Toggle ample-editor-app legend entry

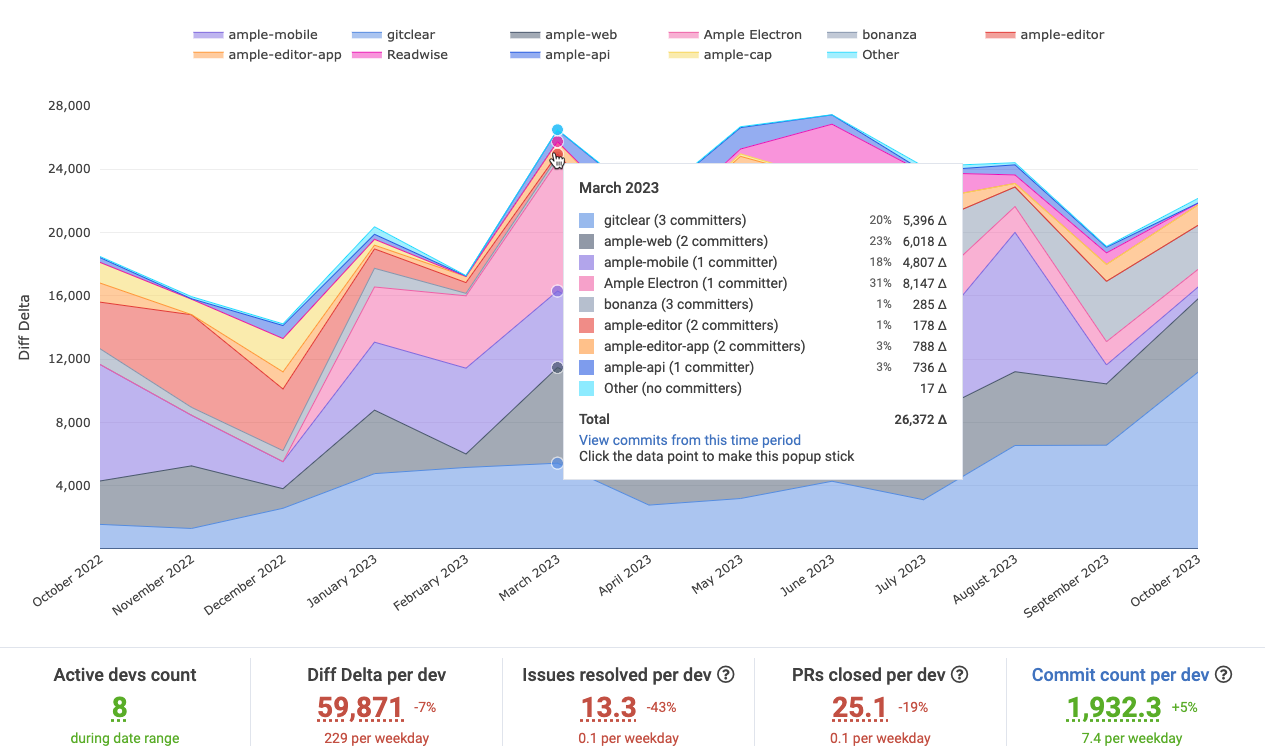pos(284,55)
